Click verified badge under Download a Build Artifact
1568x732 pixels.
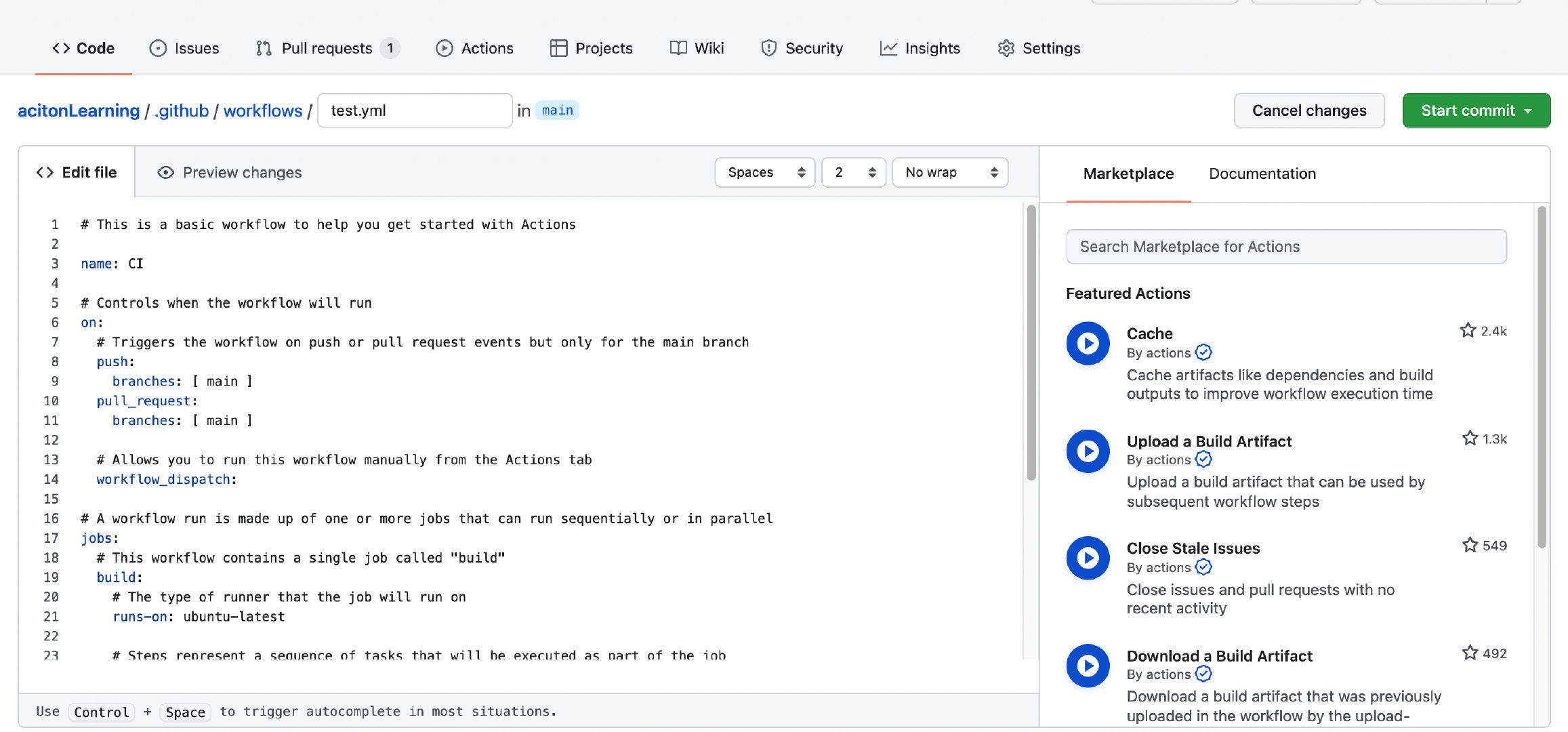1203,674
